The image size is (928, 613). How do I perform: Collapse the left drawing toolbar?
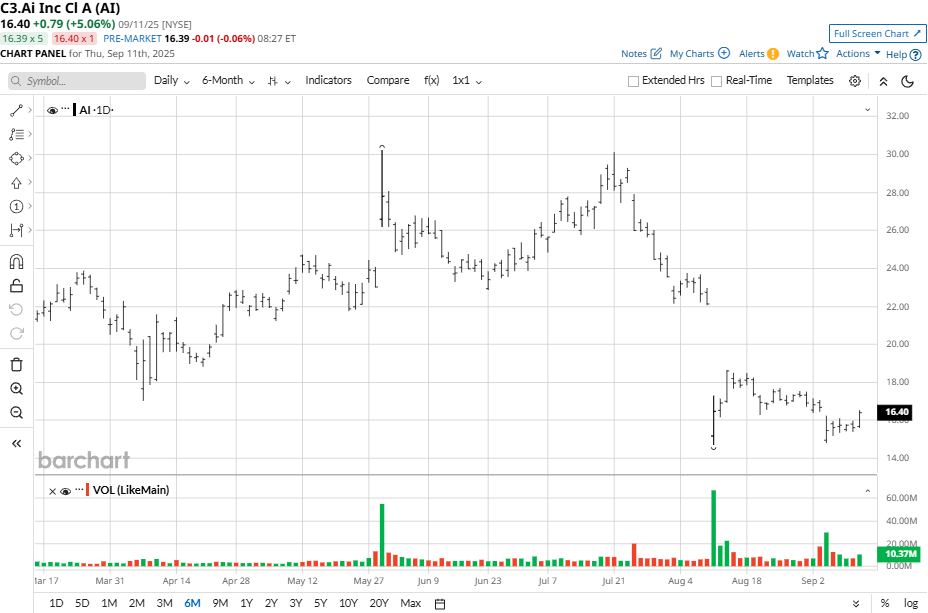pyautogui.click(x=16, y=443)
